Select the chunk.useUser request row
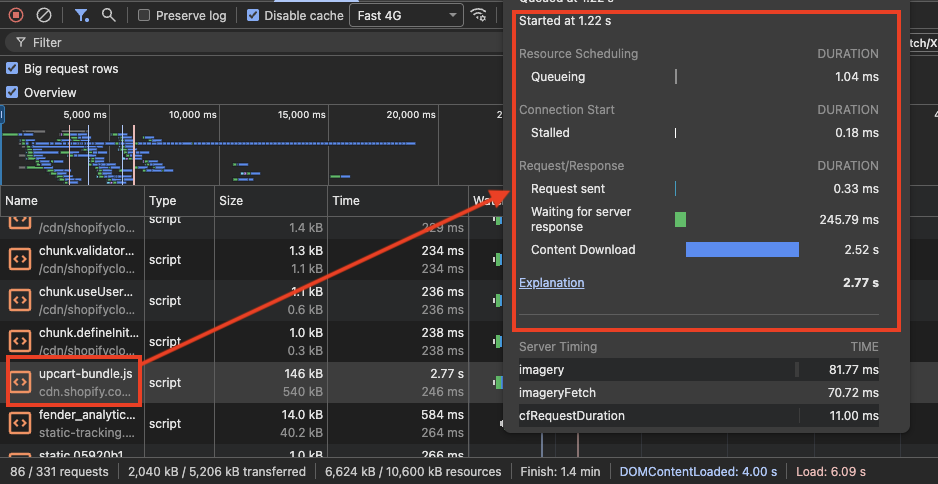The image size is (938, 484). (251, 300)
